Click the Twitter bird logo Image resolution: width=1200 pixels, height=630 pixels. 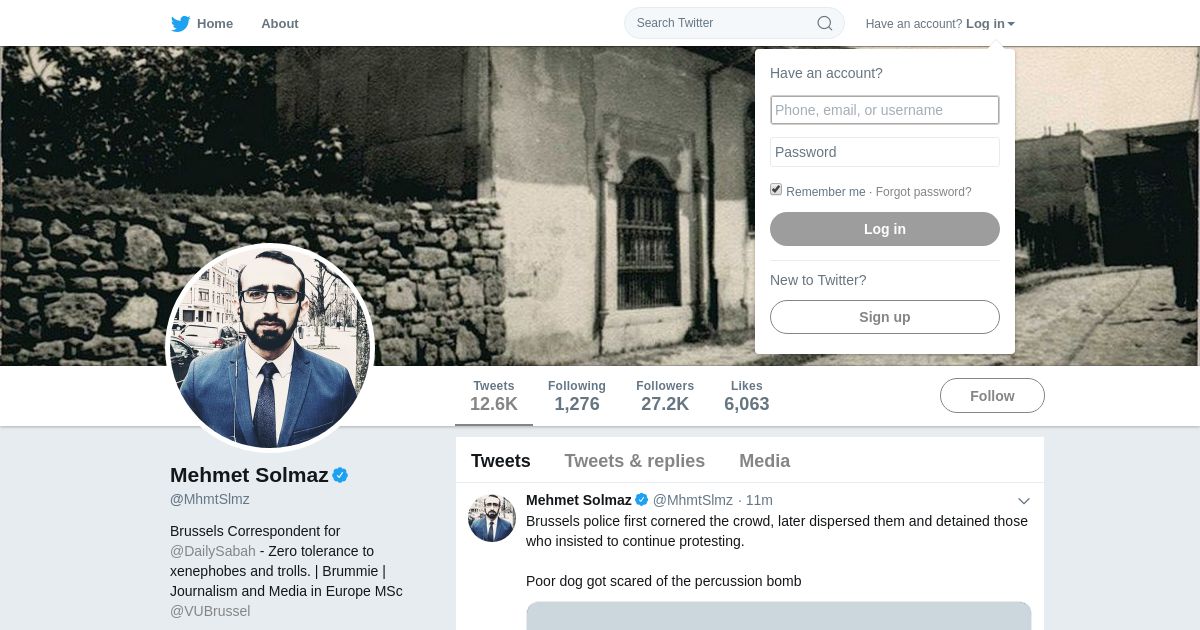pyautogui.click(x=180, y=23)
